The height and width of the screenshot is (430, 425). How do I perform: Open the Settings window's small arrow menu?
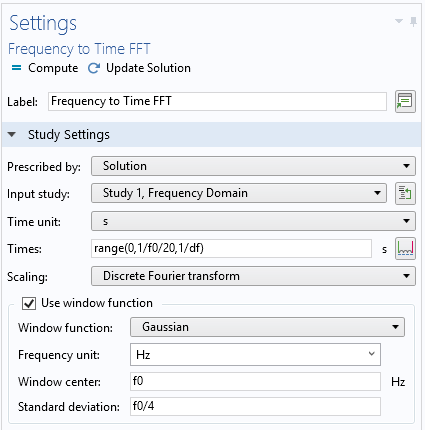point(399,21)
